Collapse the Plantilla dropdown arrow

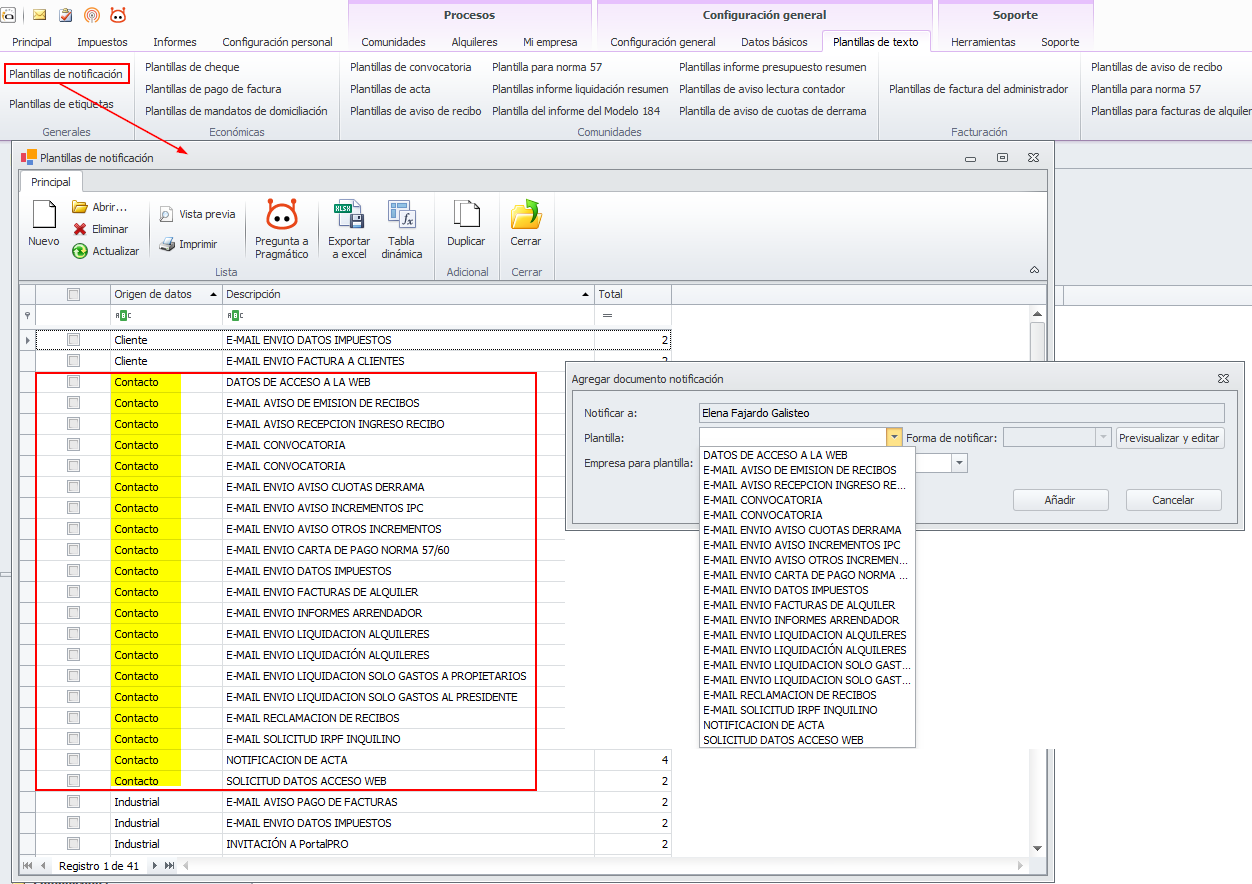893,438
